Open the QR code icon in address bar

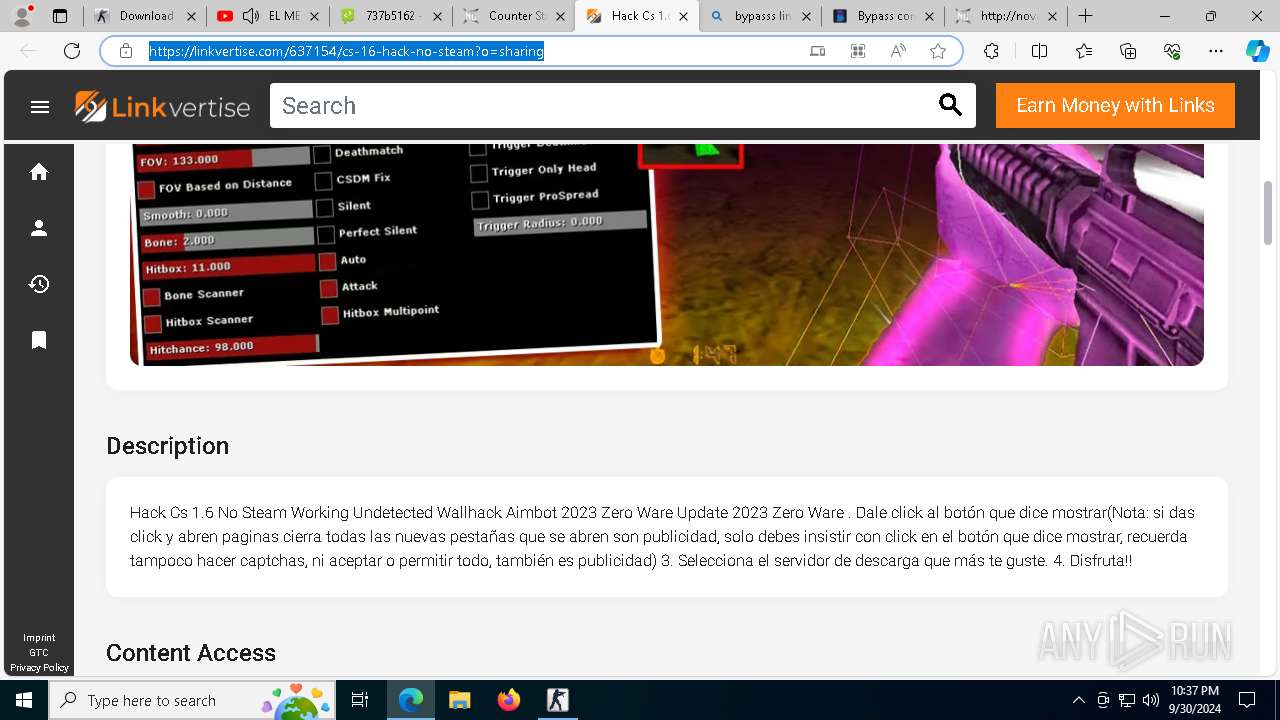coord(858,51)
